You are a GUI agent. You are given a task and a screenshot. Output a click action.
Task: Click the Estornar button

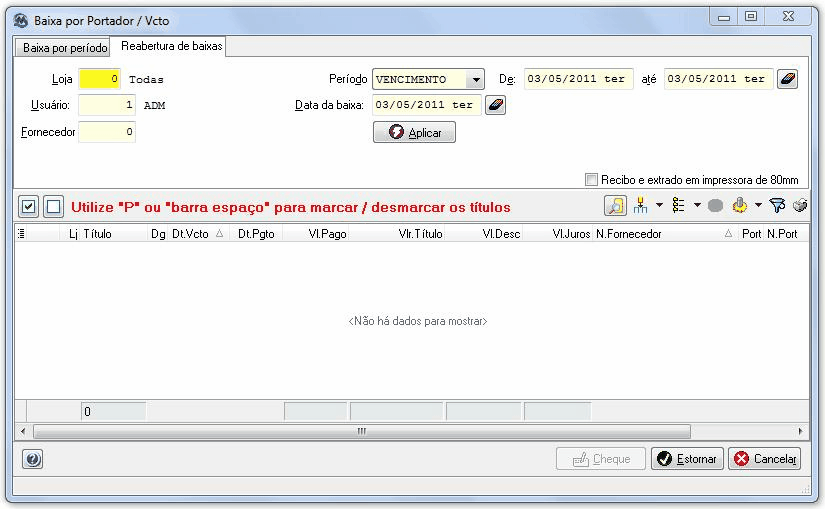[x=687, y=459]
